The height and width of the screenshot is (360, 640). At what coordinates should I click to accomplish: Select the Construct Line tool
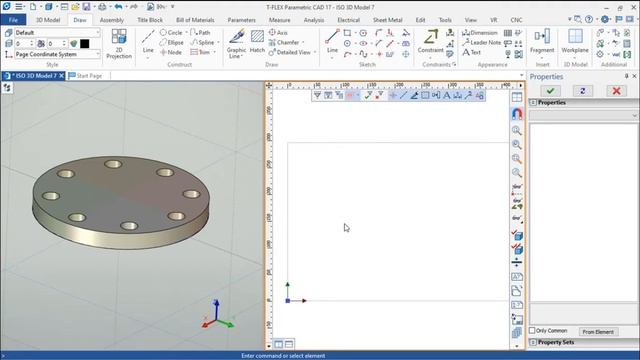(x=148, y=41)
